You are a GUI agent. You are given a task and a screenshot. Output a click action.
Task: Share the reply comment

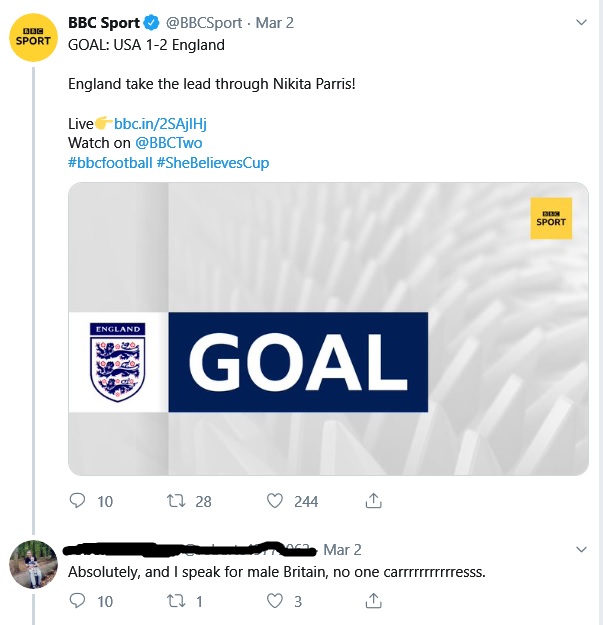pyautogui.click(x=373, y=601)
